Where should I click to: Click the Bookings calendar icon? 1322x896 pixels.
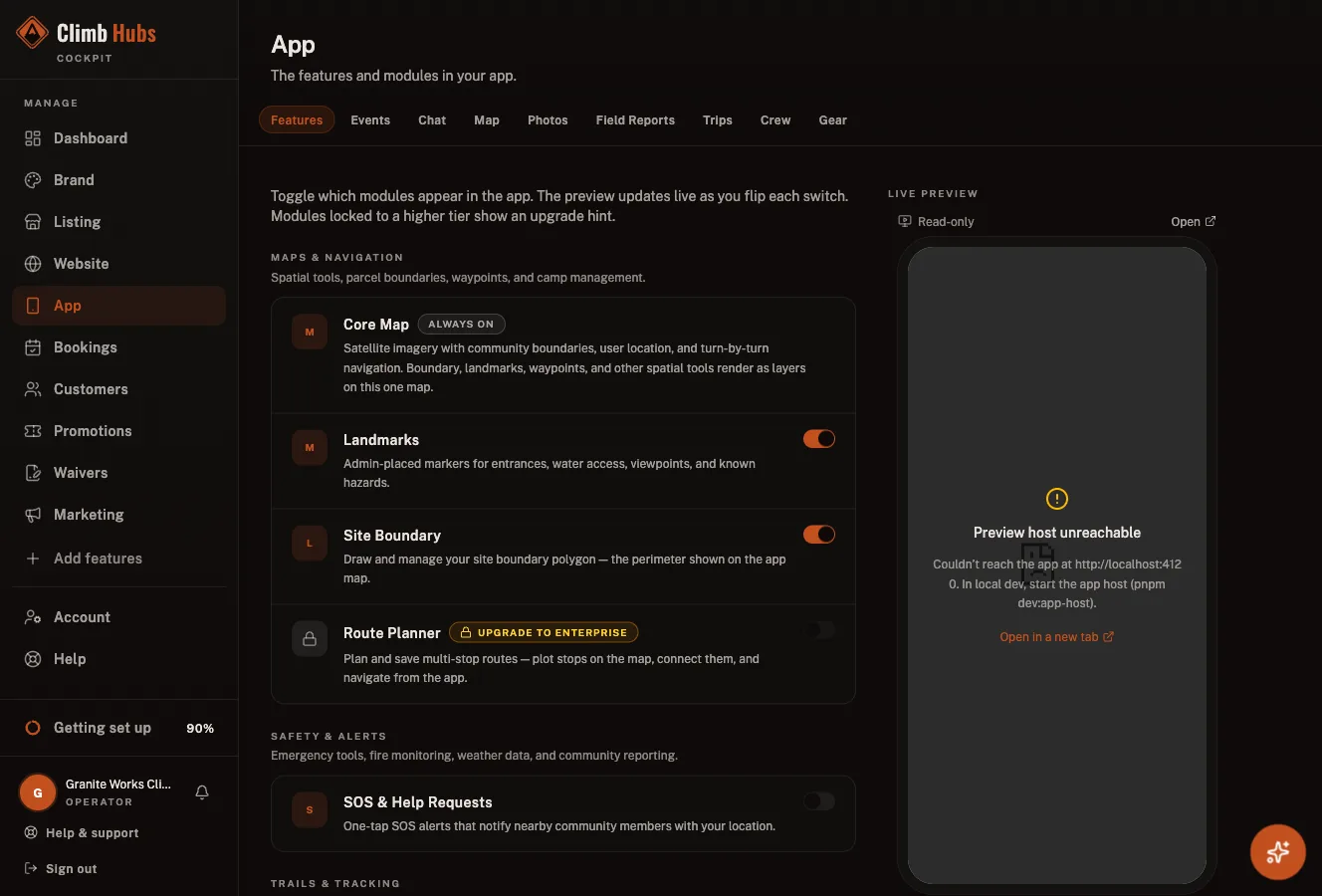pos(33,347)
